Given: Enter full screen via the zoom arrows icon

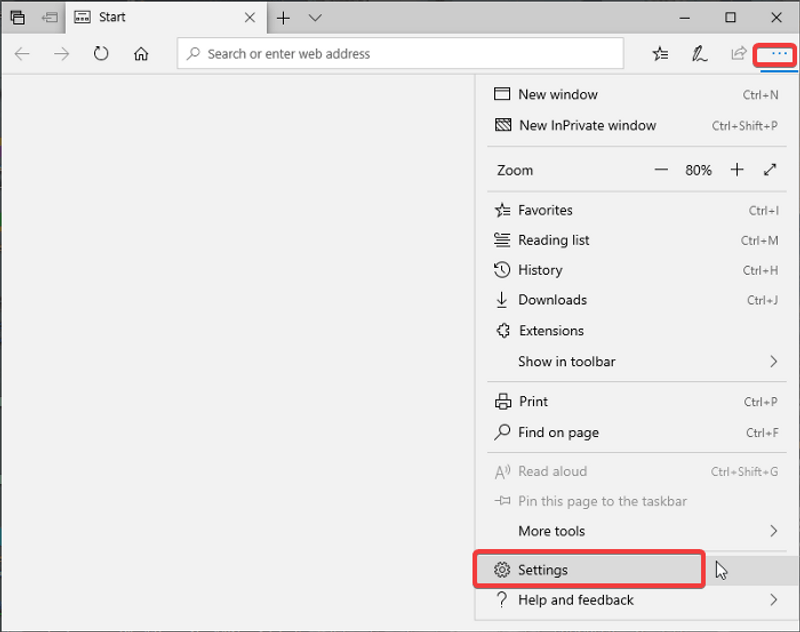Looking at the screenshot, I should tap(770, 170).
